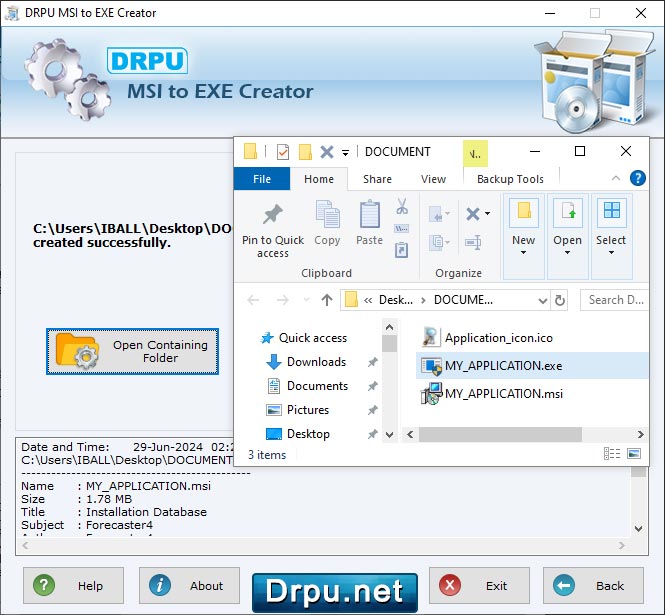Click the Cut scissors icon
The image size is (665, 615).
point(402,206)
